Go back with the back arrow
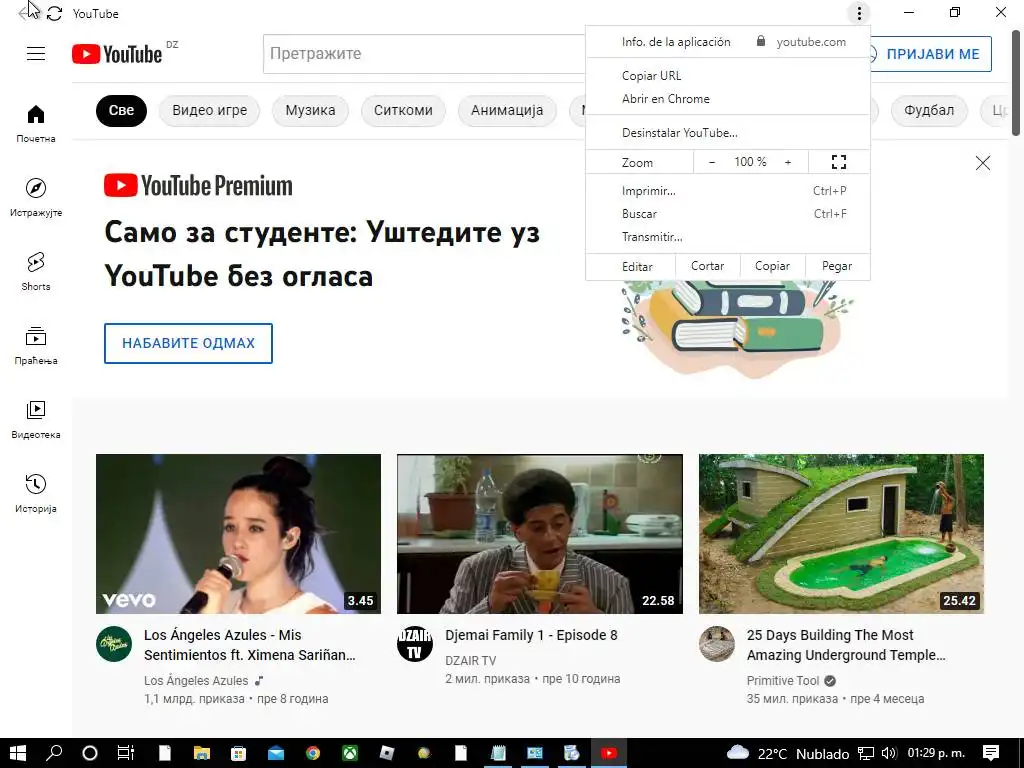 click(x=25, y=13)
